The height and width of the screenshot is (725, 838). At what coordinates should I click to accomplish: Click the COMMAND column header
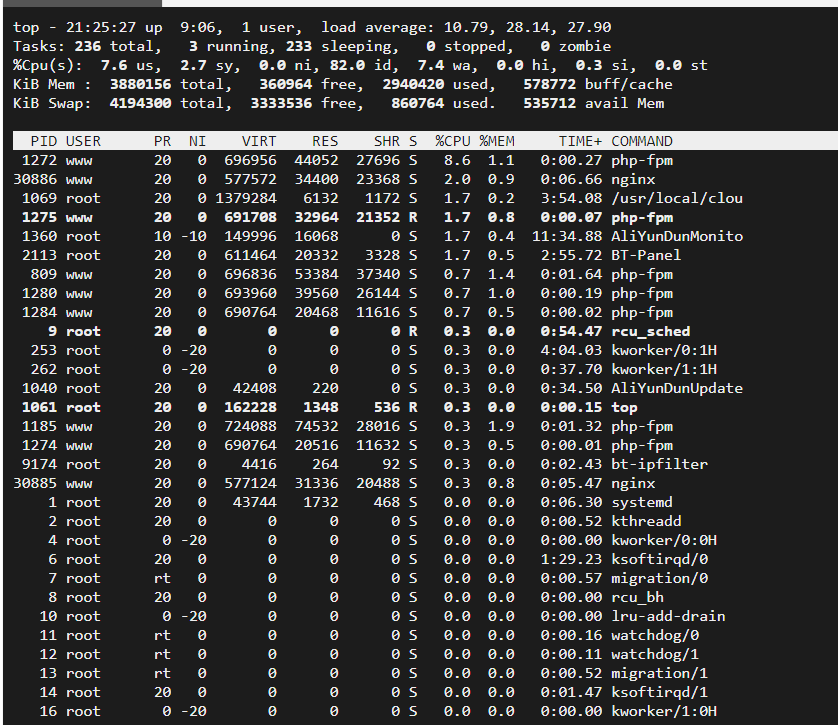[641, 141]
